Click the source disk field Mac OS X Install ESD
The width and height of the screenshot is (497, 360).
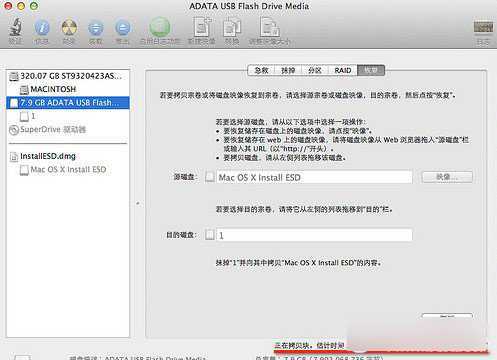(x=314, y=177)
